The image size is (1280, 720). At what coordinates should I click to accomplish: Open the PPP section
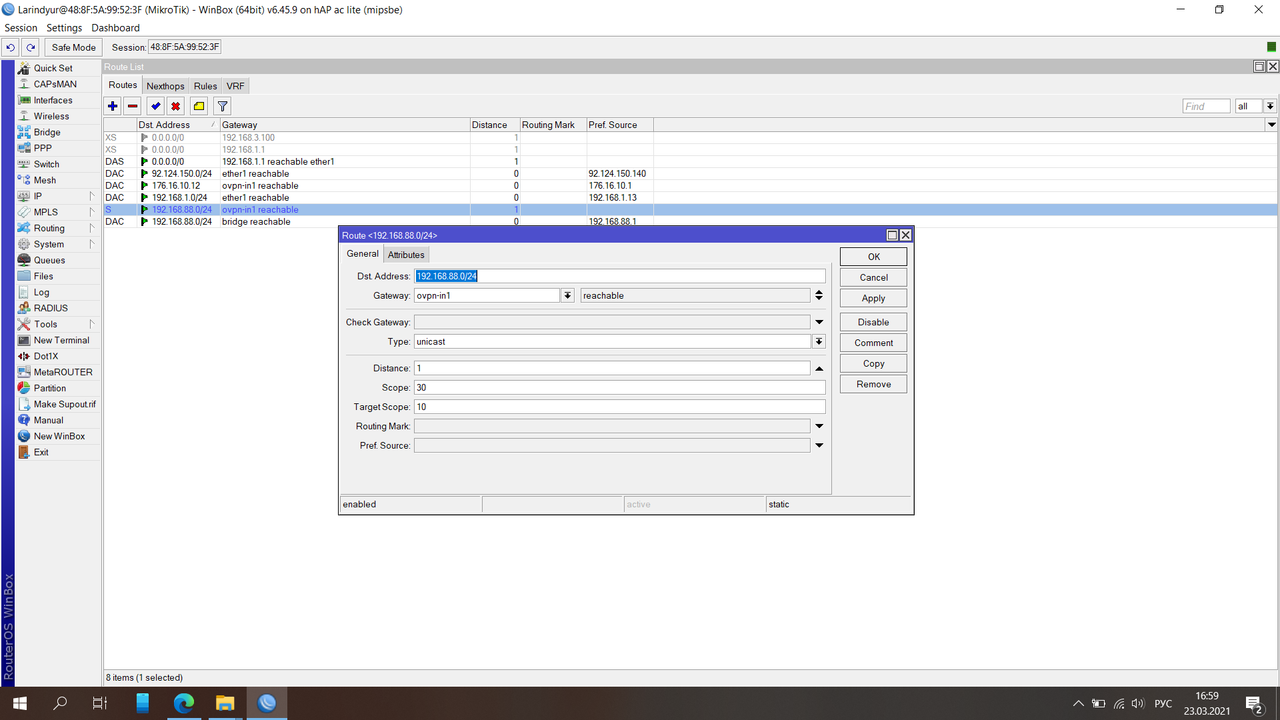tap(43, 148)
